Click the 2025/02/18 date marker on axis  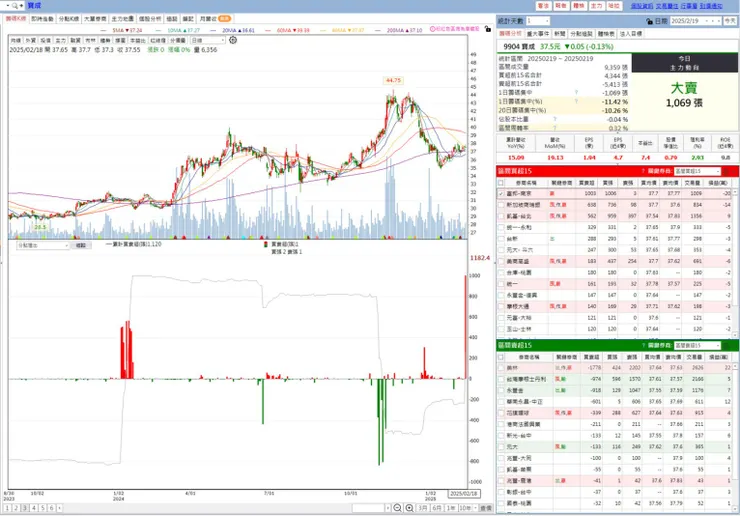pos(463,494)
